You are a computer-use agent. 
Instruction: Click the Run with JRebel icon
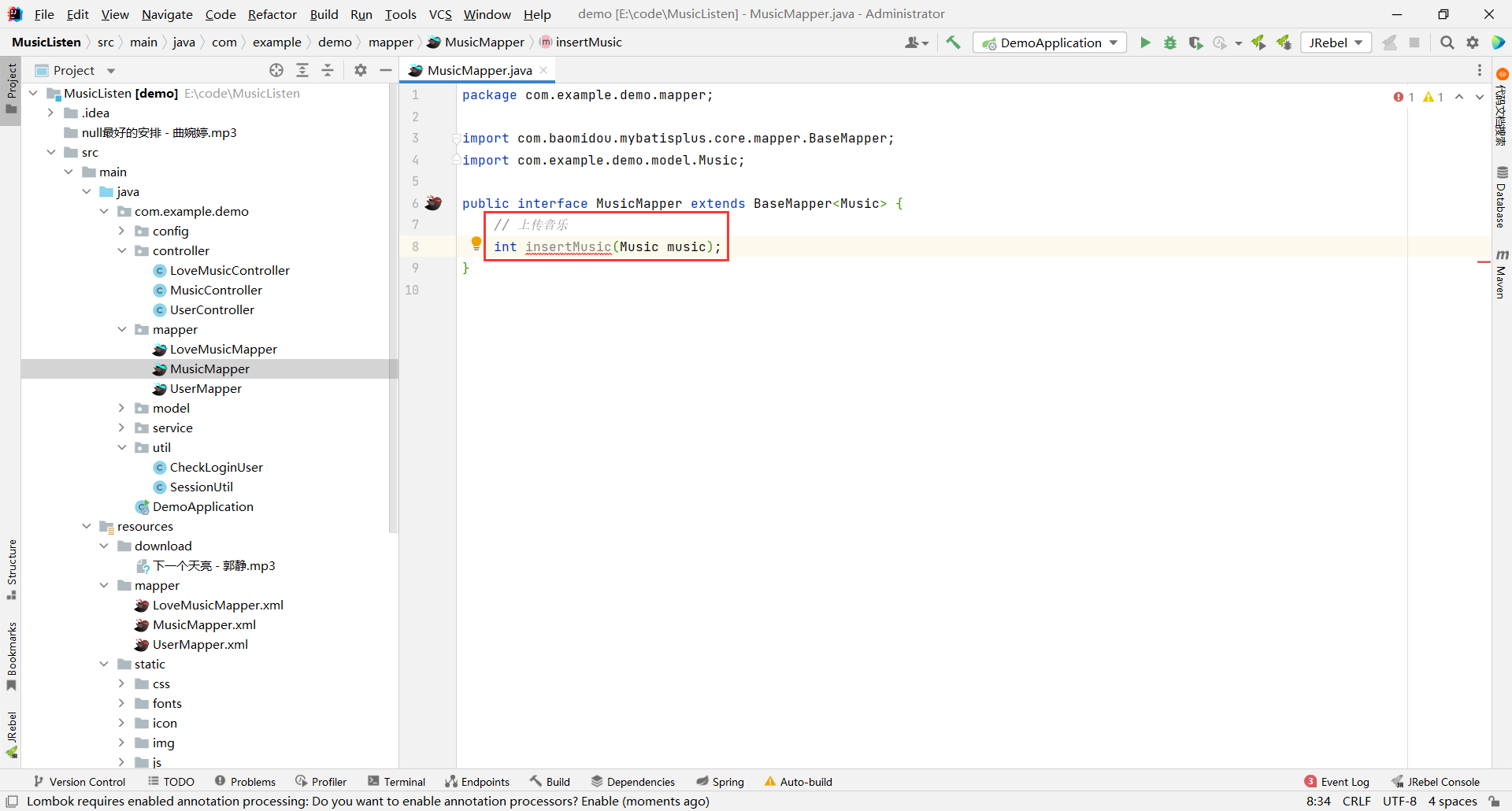(x=1258, y=43)
